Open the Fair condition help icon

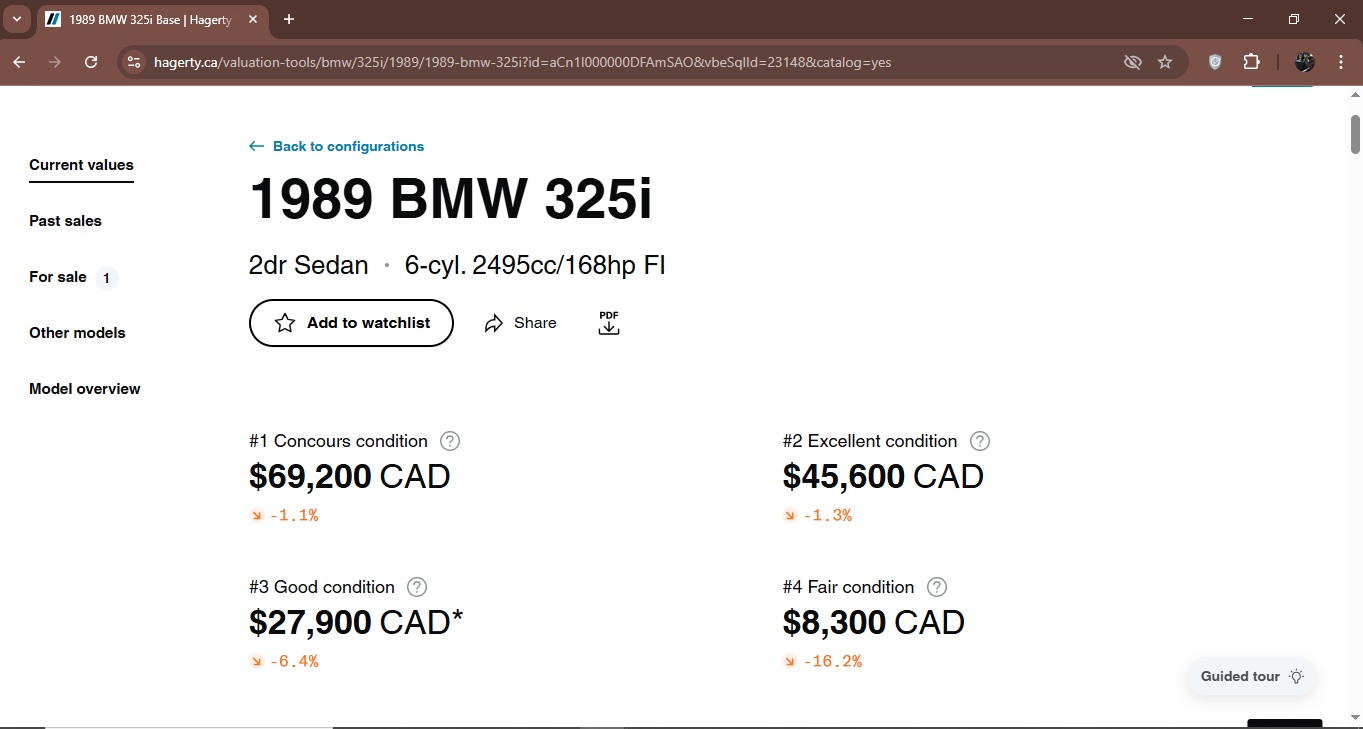pyautogui.click(x=937, y=587)
